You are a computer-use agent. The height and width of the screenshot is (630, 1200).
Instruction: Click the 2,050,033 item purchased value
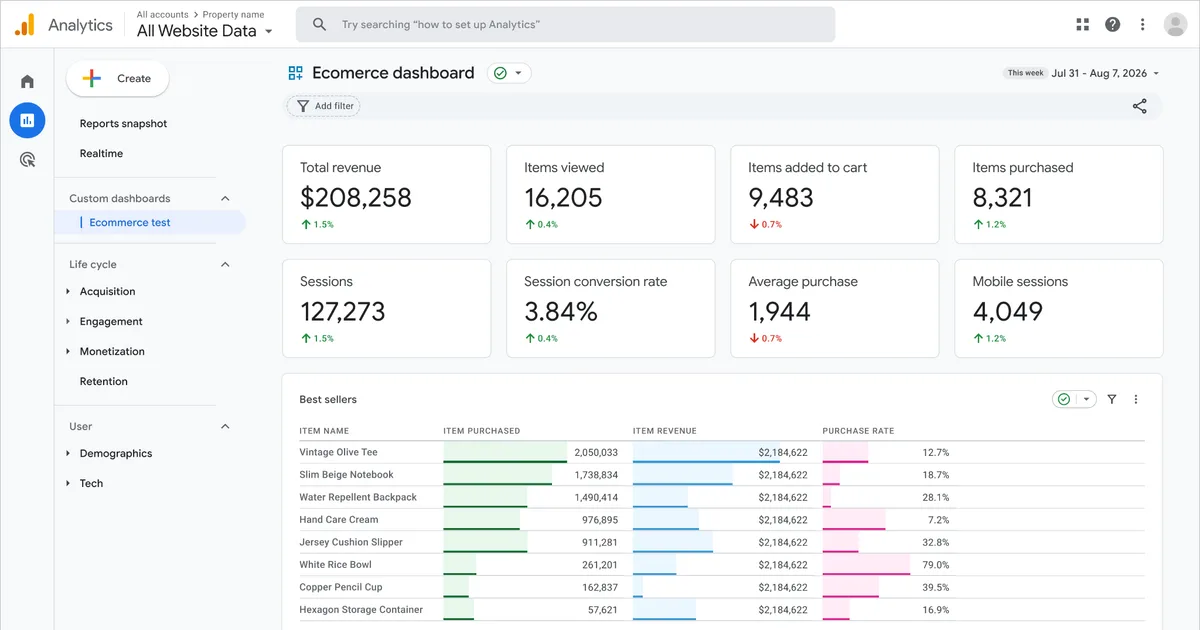[596, 452]
